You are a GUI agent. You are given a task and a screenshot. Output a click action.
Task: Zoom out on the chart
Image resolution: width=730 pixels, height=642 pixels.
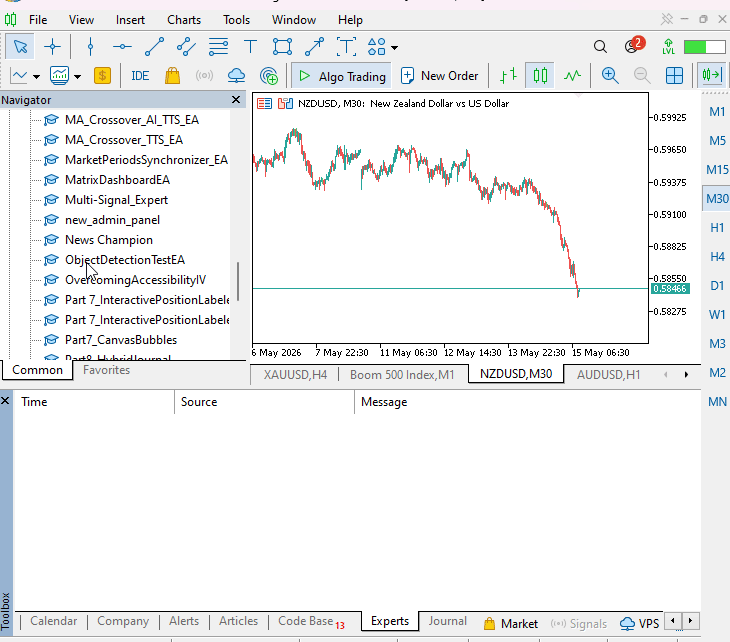click(x=642, y=75)
